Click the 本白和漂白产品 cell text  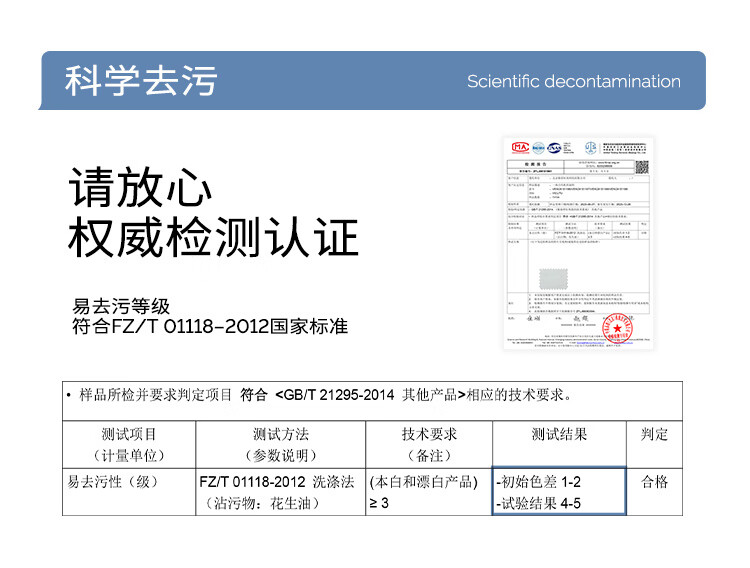point(424,482)
